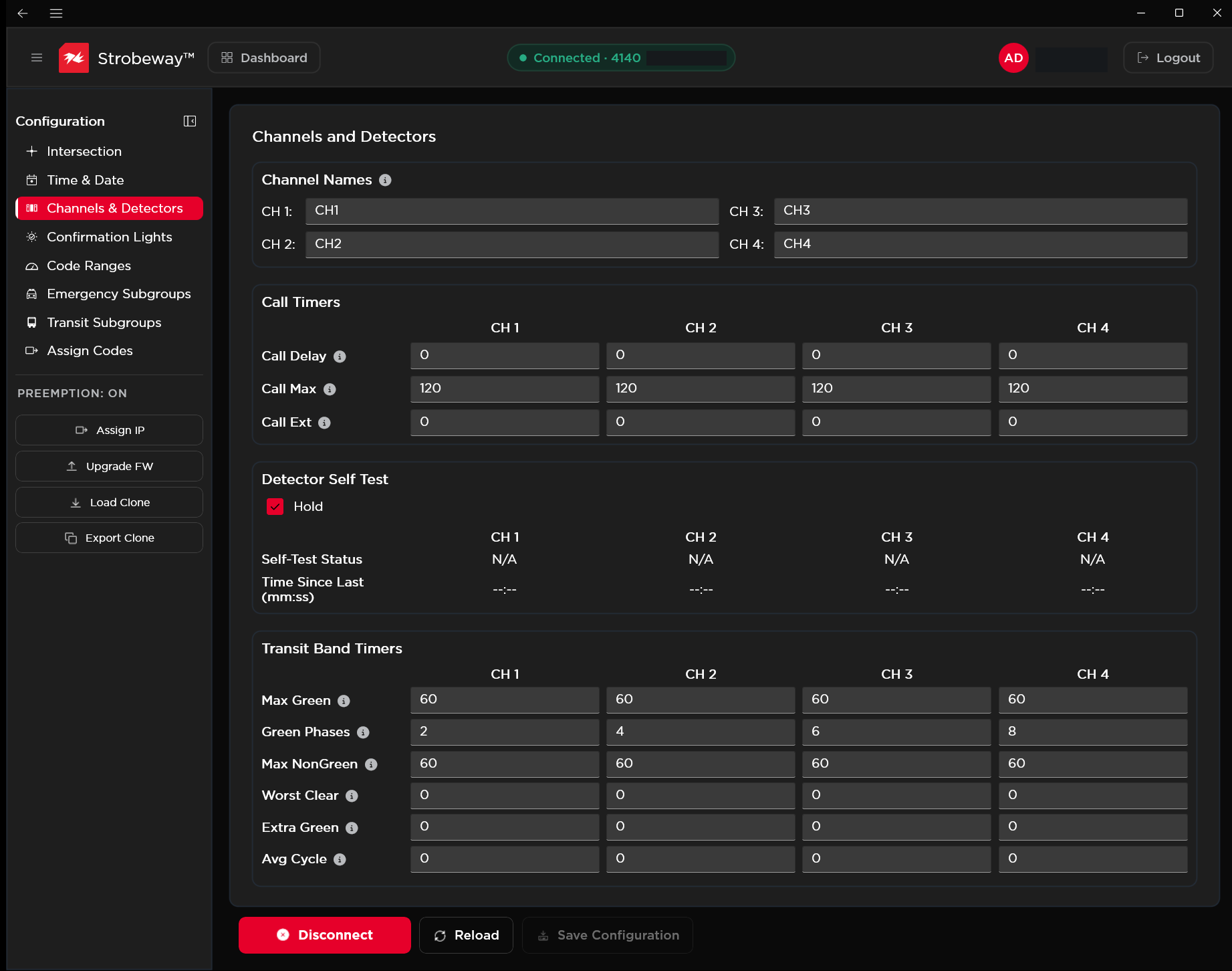Viewport: 1232px width, 971px height.
Task: Focus Max NonGreen field for CH 1
Action: tap(505, 764)
